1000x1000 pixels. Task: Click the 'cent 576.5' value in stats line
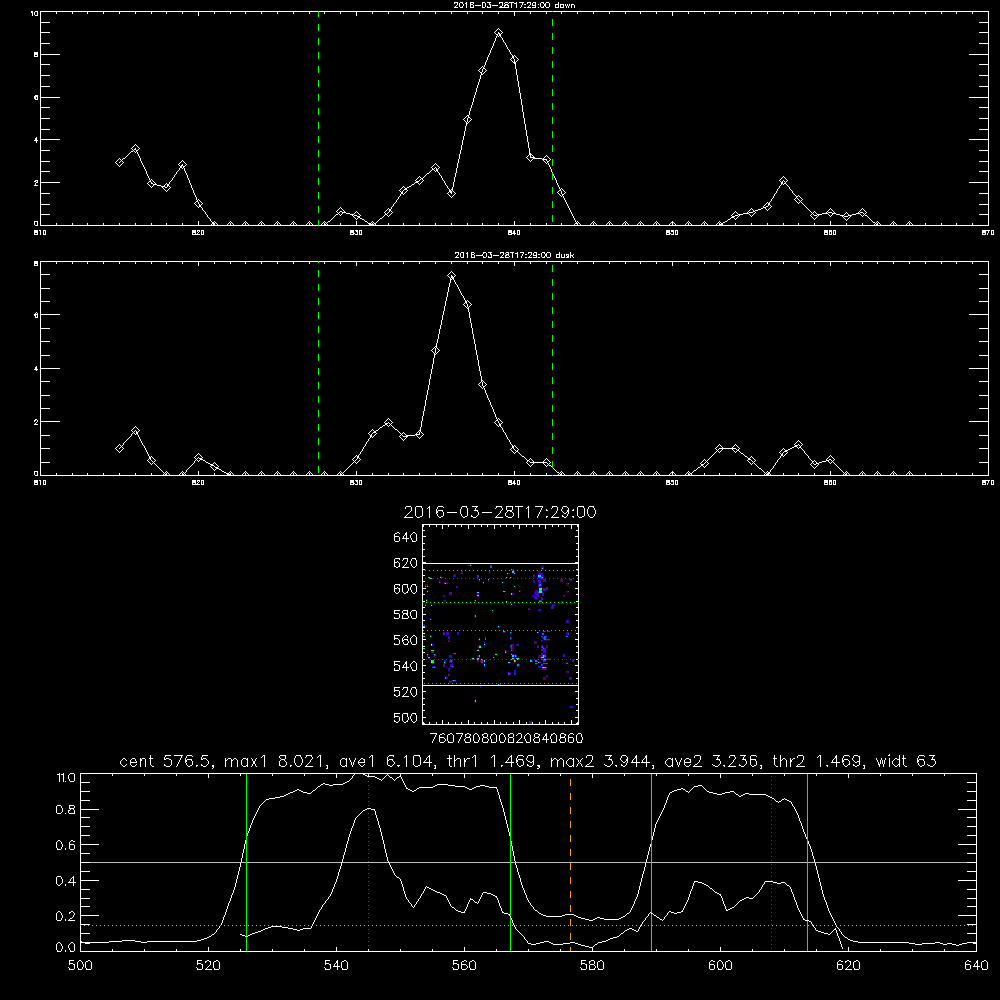pyautogui.click(x=166, y=761)
